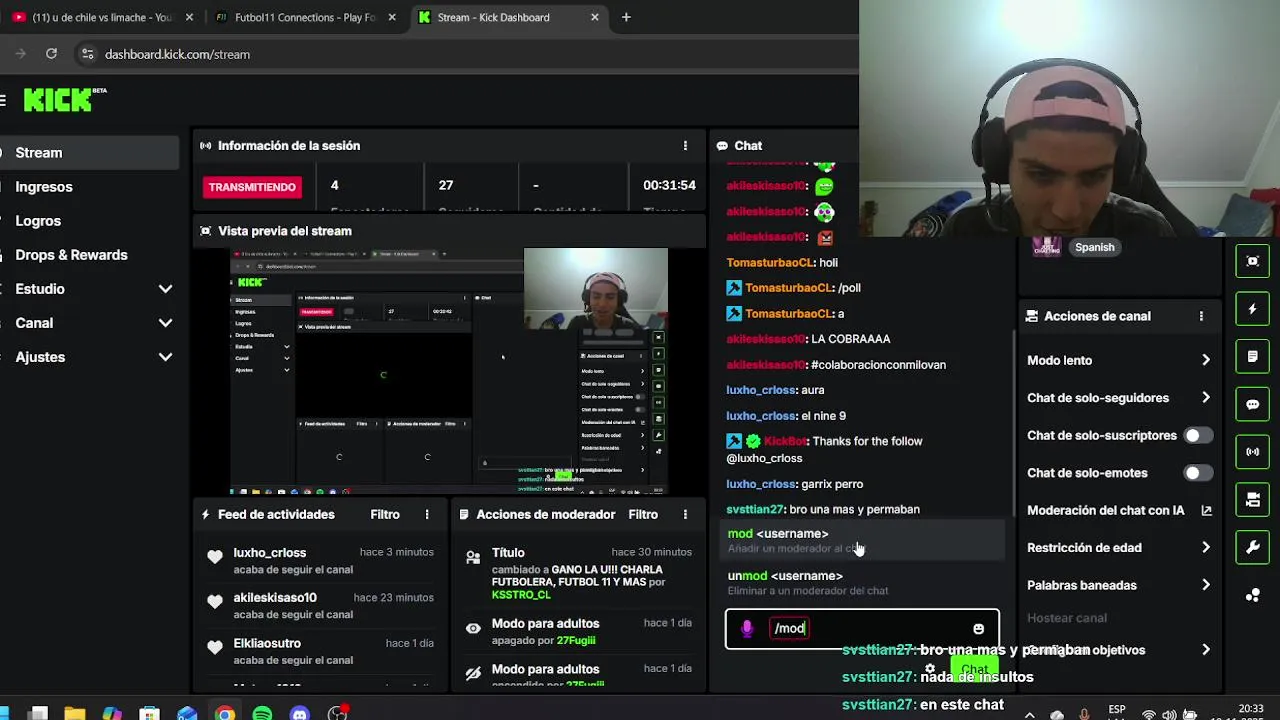Click the purple microphone icon in chat box
This screenshot has width=1280, height=720.
(747, 628)
